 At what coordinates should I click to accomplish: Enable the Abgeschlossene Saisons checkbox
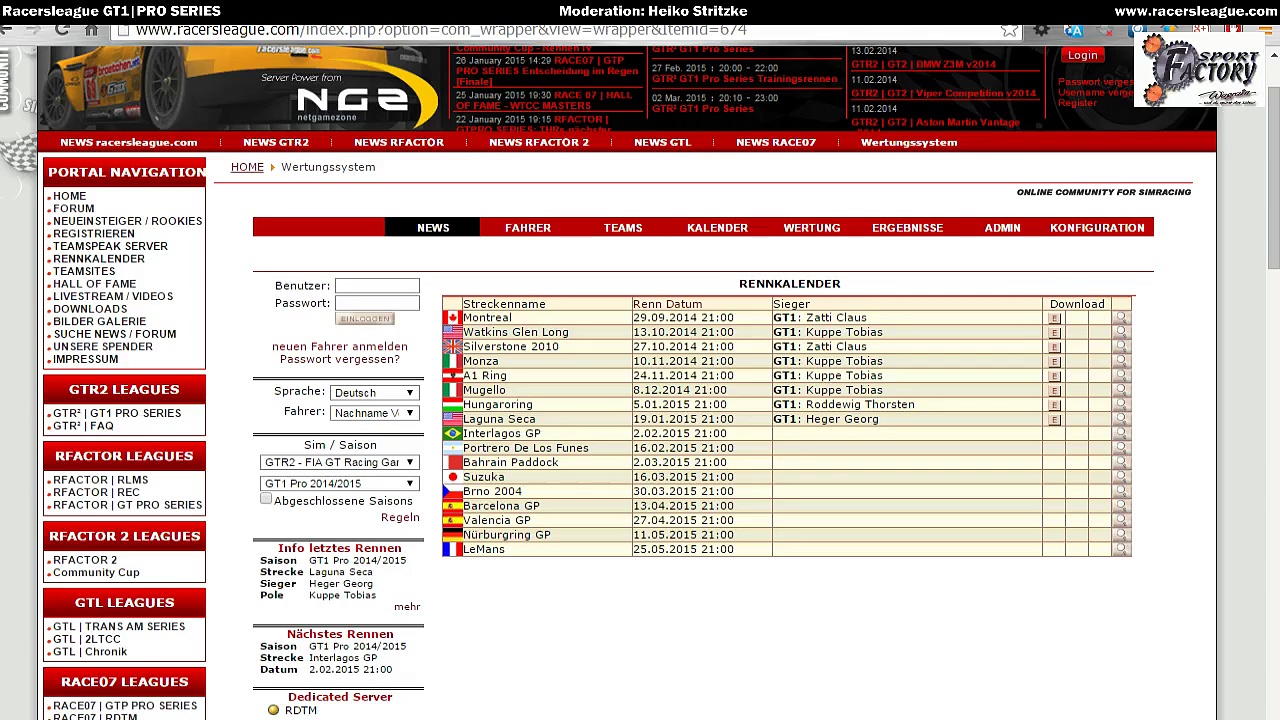(x=266, y=498)
